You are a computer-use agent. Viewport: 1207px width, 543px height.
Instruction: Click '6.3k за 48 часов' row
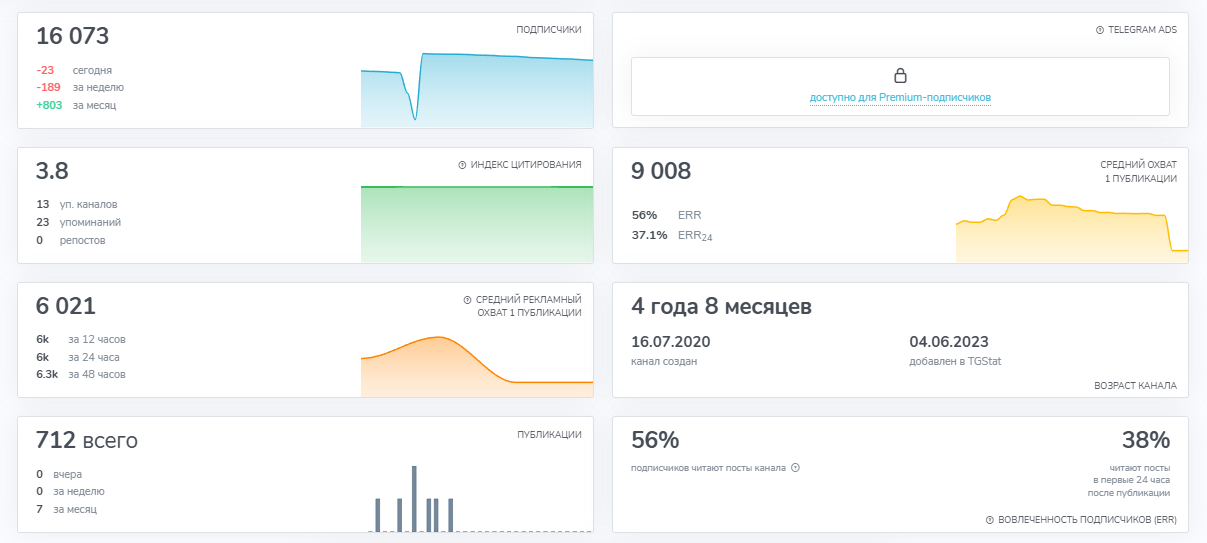pyautogui.click(x=81, y=374)
